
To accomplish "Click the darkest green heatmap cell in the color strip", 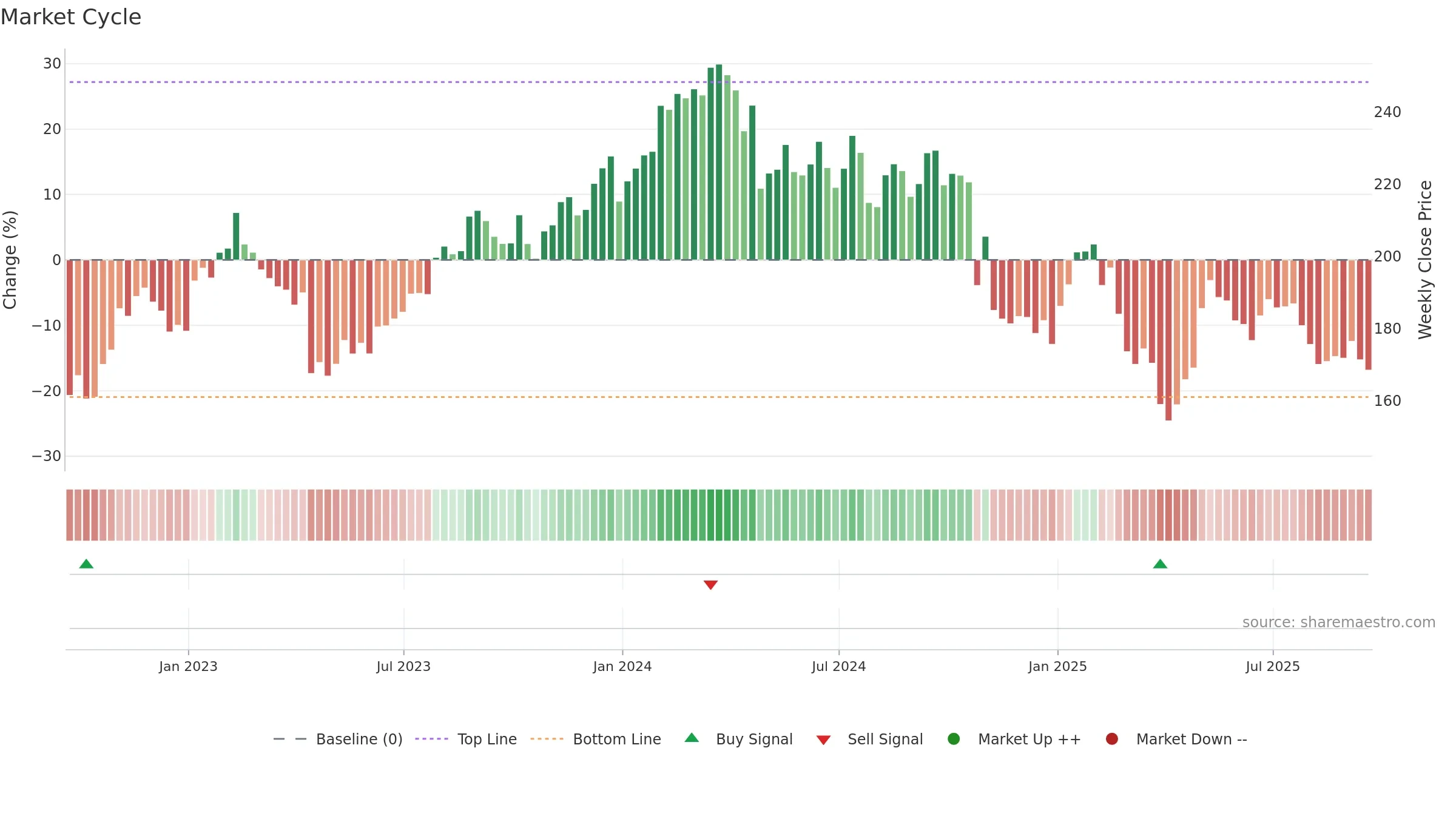I will (719, 515).
